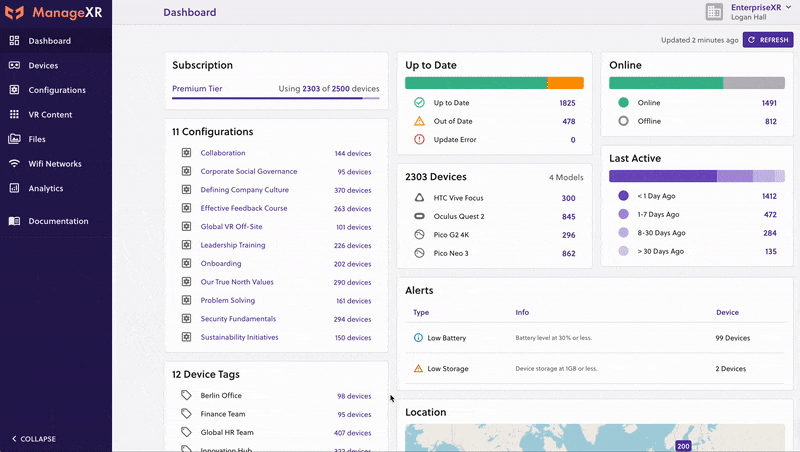Image resolution: width=800 pixels, height=452 pixels.
Task: Open the Collaboration configuration link
Action: point(223,153)
